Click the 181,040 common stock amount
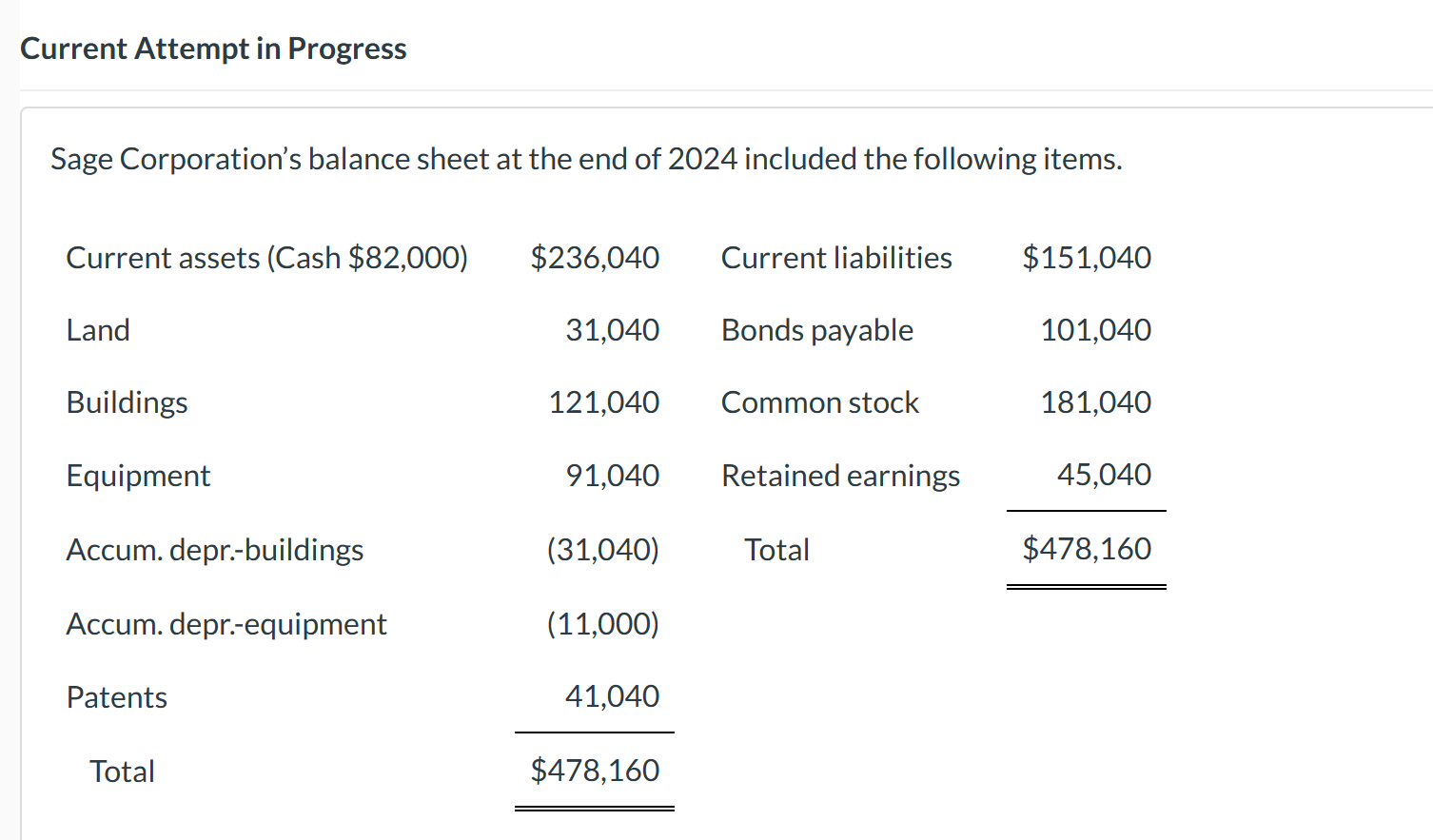Screen dimensions: 1433x840 pyautogui.click(x=1095, y=402)
